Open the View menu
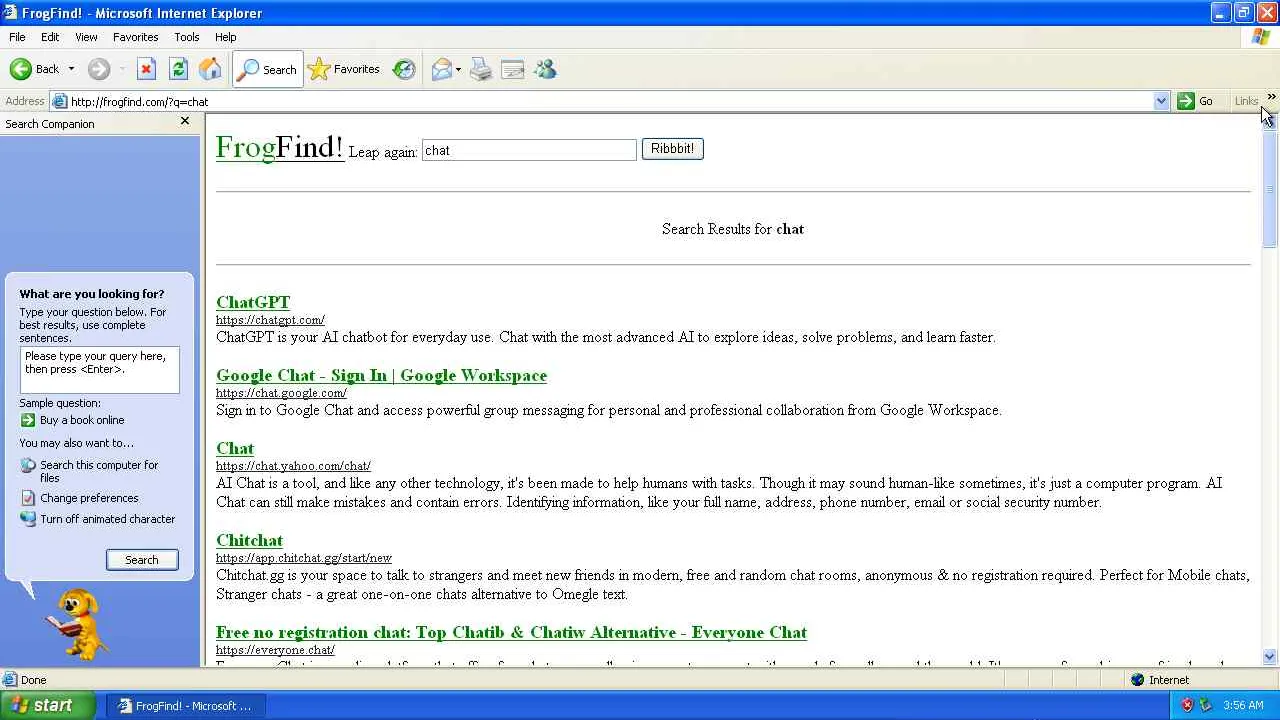Screen dimensions: 1280x720 [x=86, y=37]
